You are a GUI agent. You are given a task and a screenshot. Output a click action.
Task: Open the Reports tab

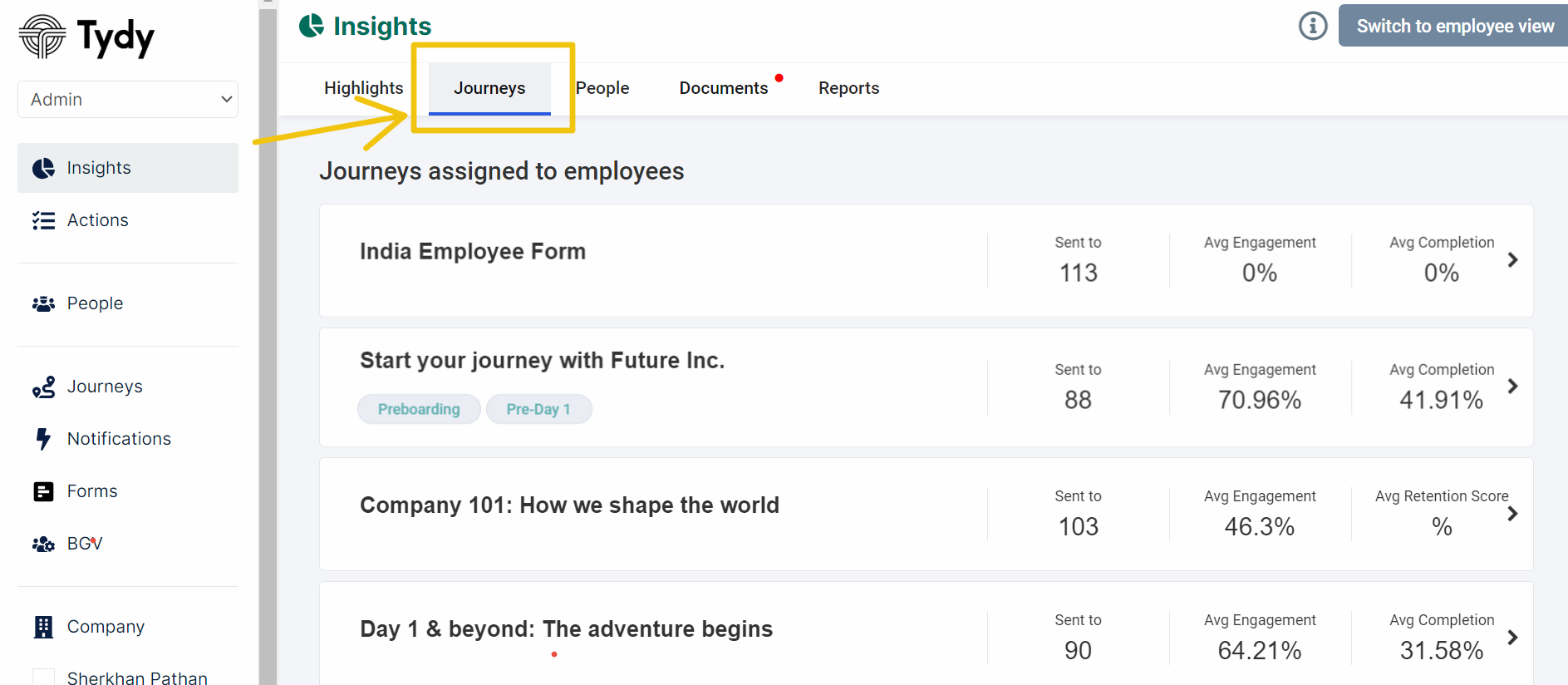click(848, 88)
